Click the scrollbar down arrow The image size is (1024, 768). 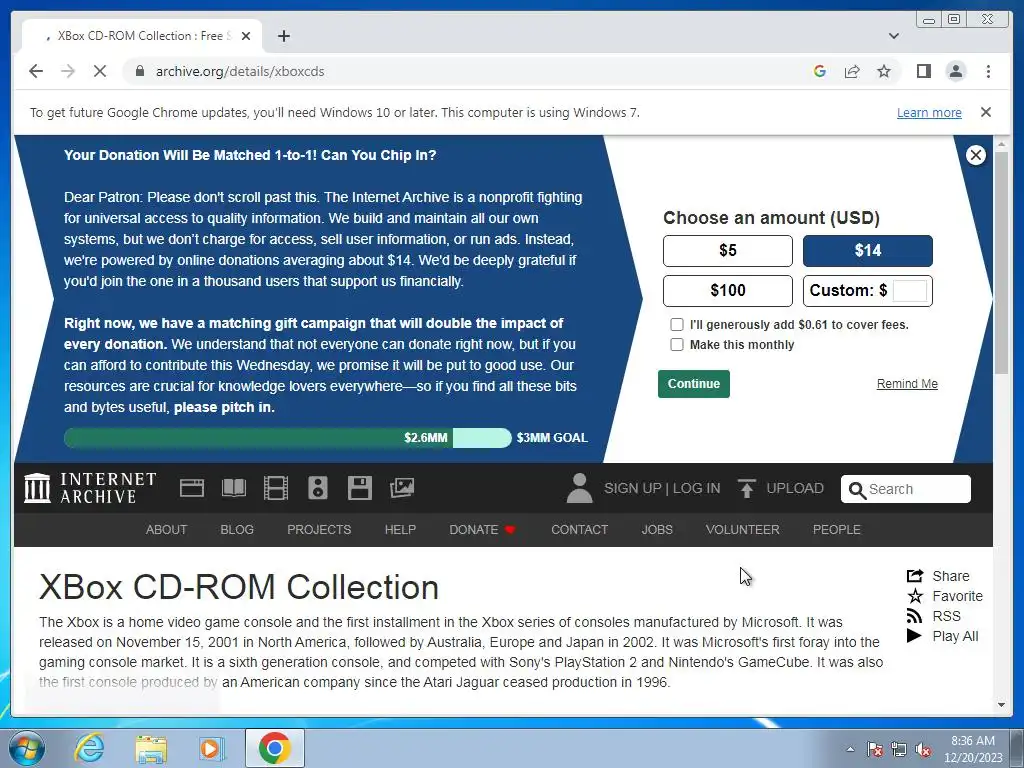click(x=1001, y=705)
